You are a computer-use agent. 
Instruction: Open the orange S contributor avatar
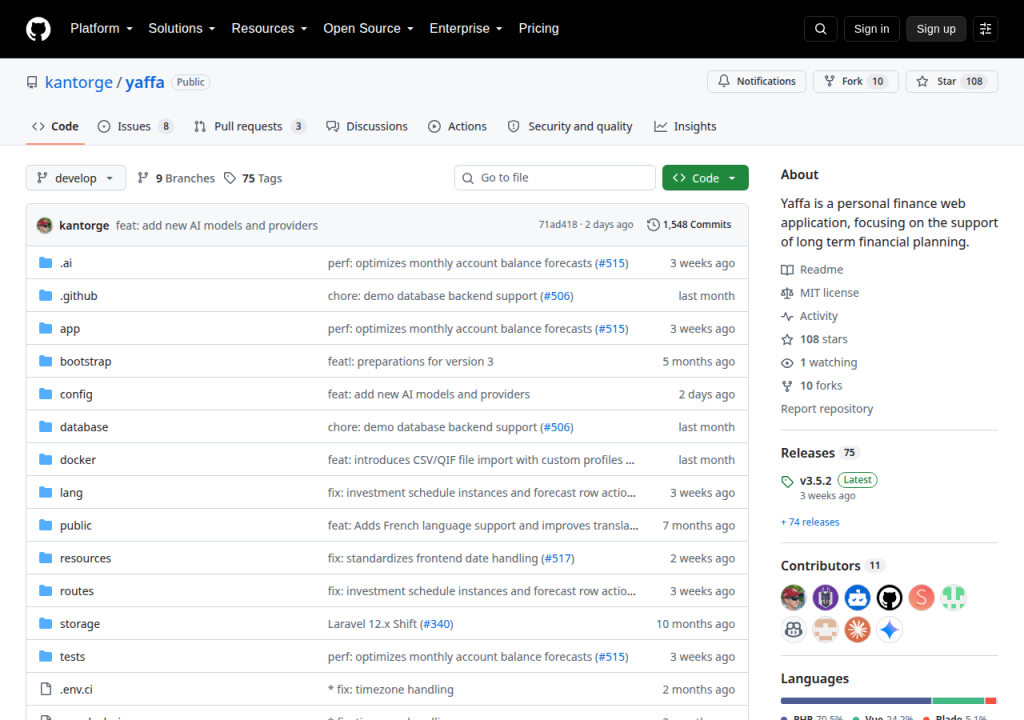point(921,597)
